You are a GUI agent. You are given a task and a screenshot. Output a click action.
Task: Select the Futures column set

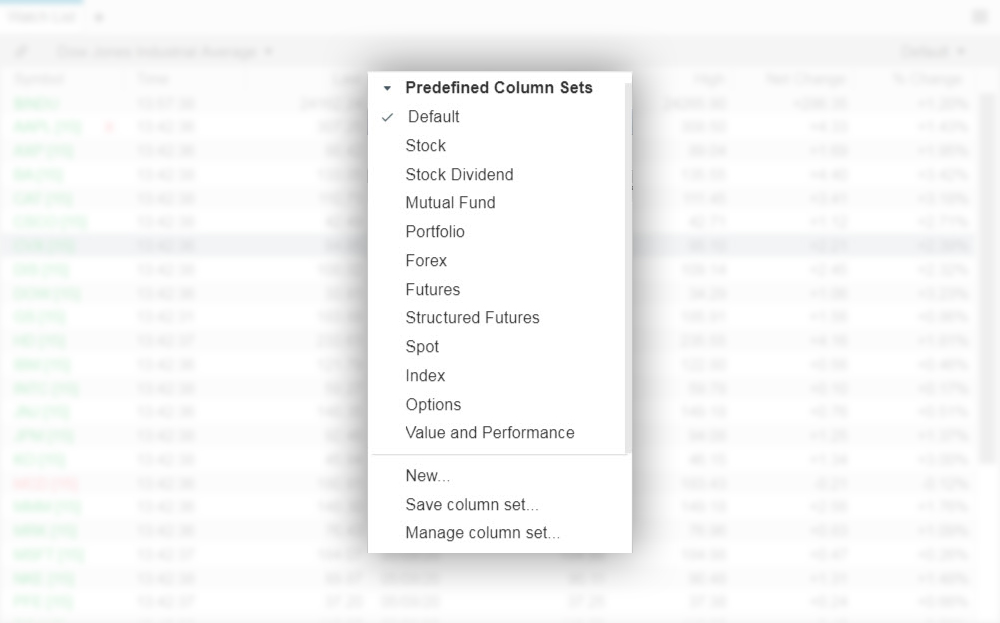click(432, 289)
